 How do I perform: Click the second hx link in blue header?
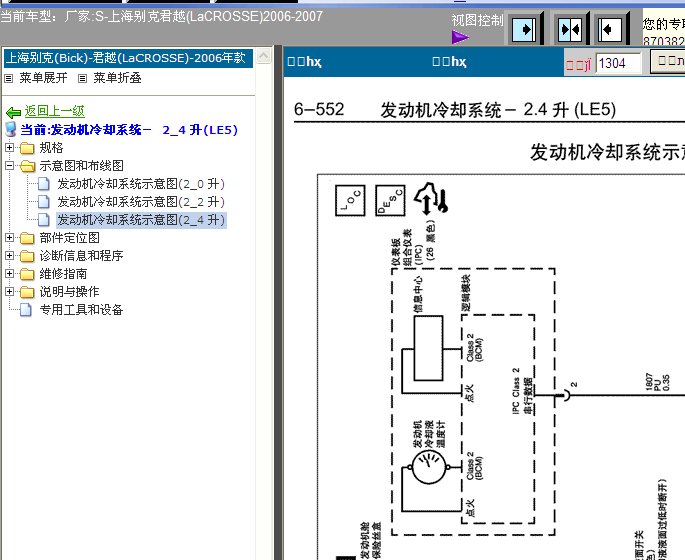click(x=450, y=62)
